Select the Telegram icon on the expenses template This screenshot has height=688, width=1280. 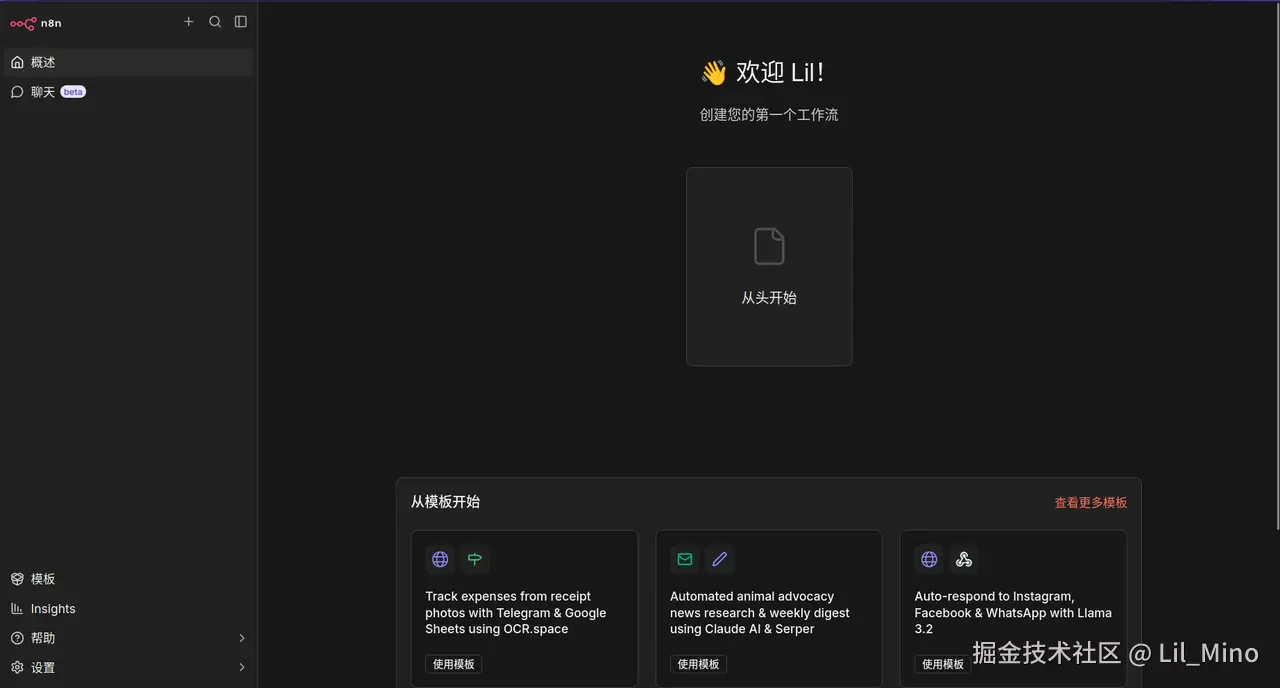pos(475,559)
